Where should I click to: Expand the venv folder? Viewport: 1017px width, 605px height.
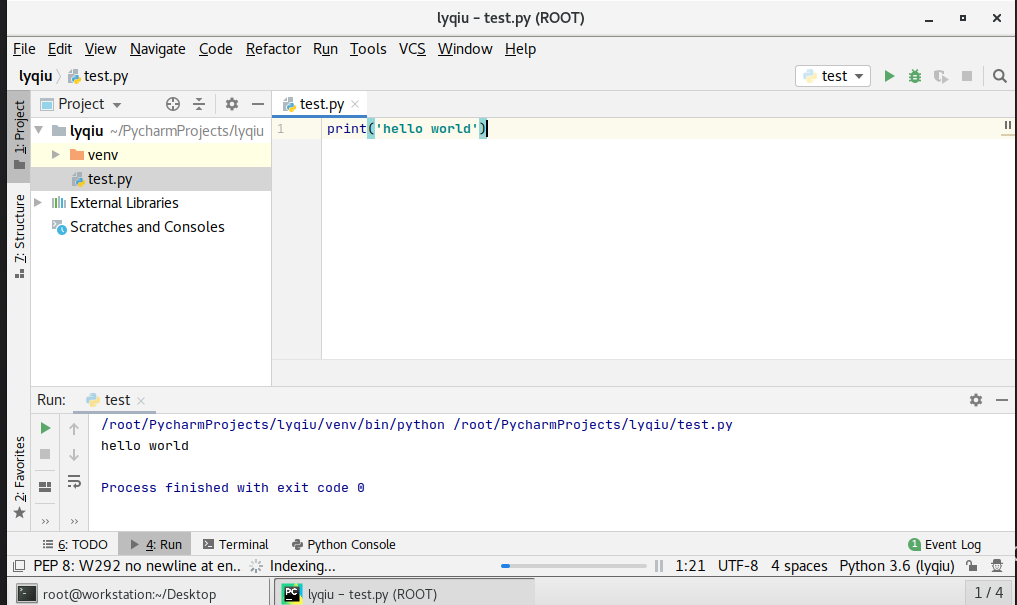click(56, 154)
